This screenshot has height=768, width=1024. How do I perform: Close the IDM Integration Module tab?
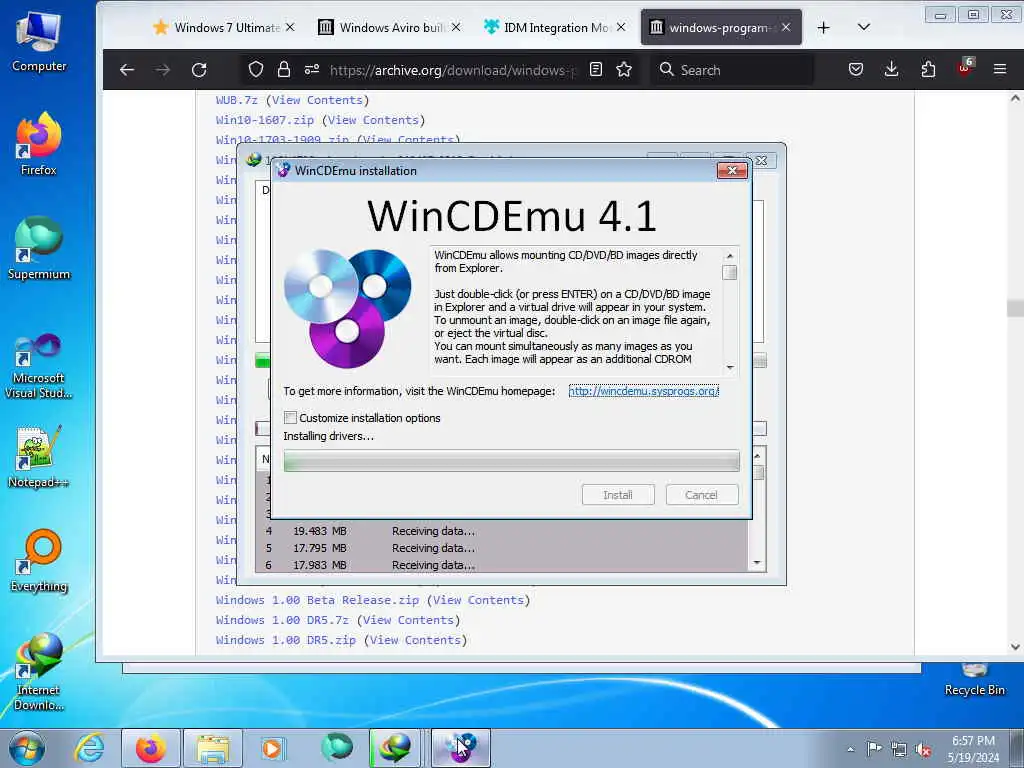coord(620,27)
